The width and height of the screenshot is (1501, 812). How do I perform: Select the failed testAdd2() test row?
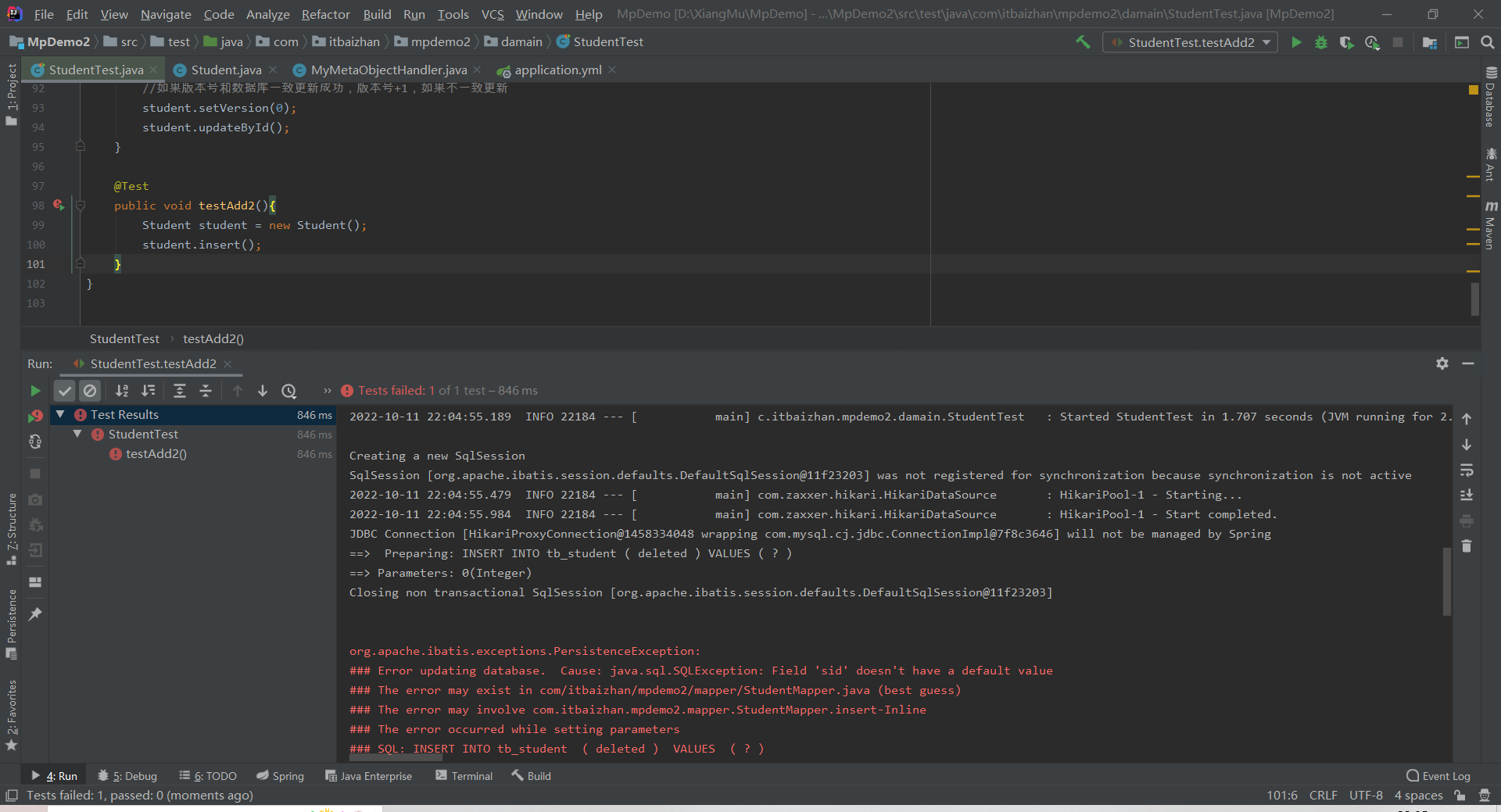pos(192,454)
